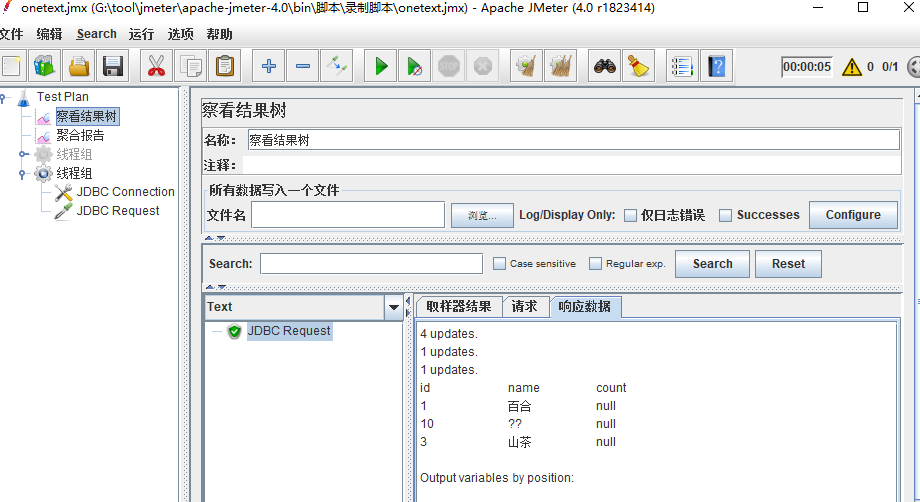Select the 察看结果树 tree node

click(x=87, y=116)
